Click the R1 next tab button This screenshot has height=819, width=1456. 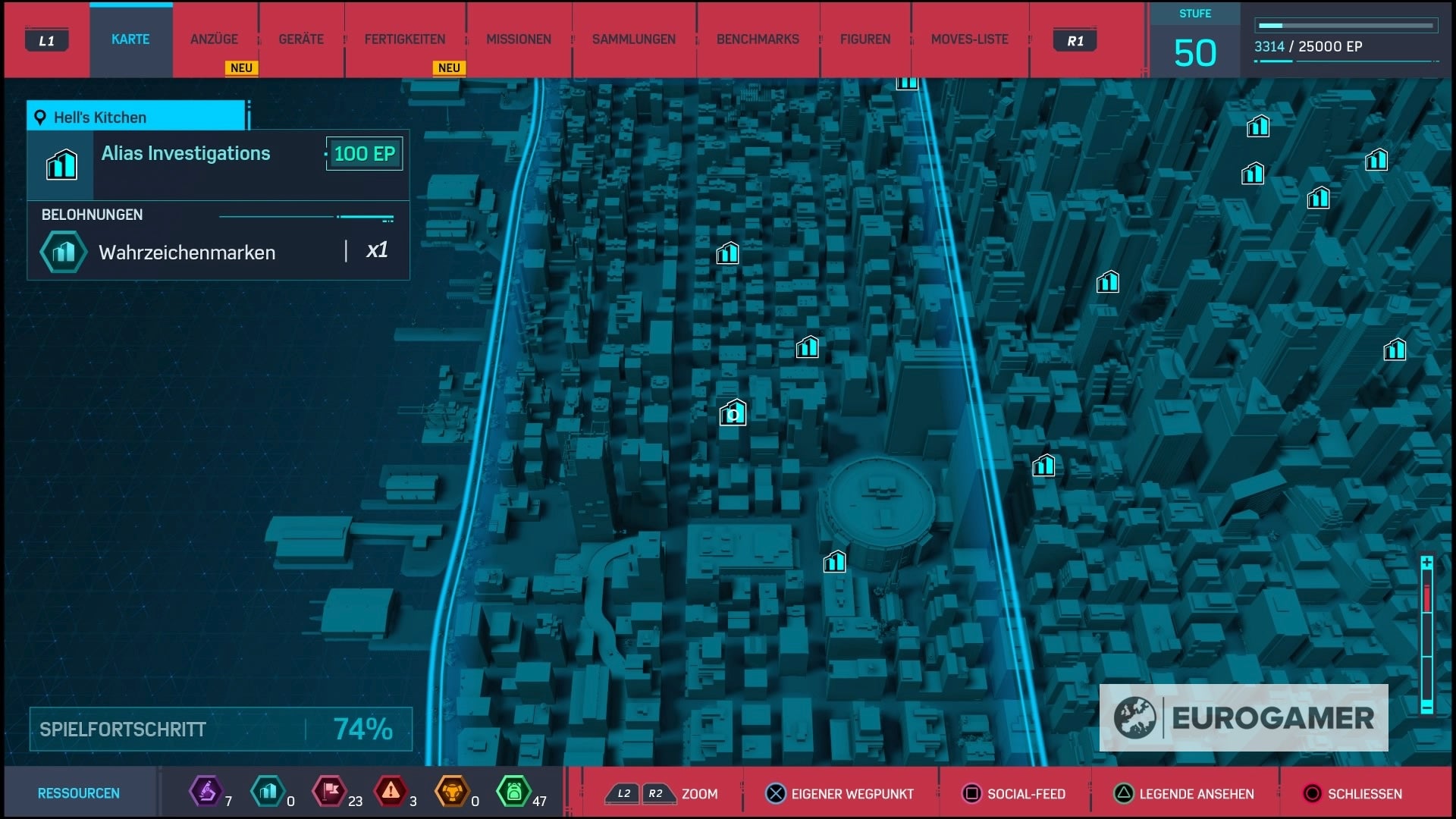pos(1075,41)
